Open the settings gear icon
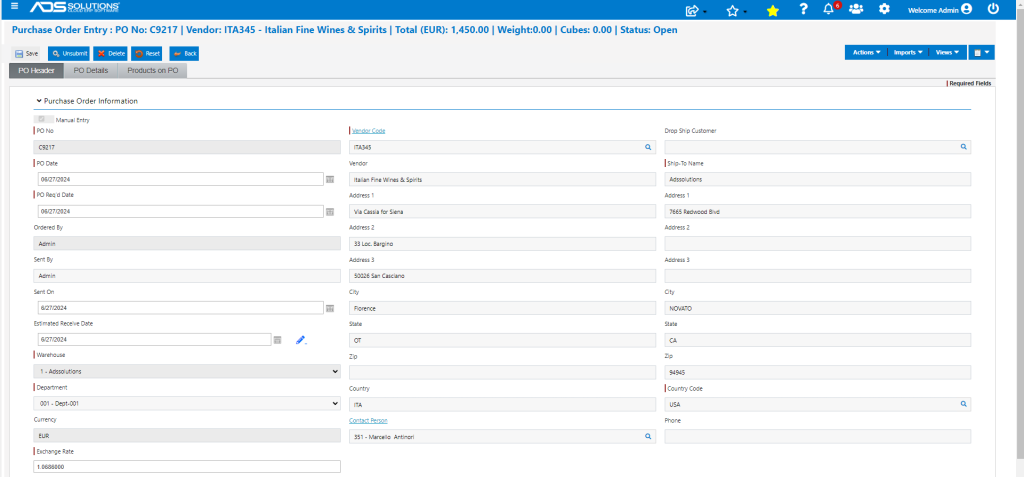 tap(884, 9)
